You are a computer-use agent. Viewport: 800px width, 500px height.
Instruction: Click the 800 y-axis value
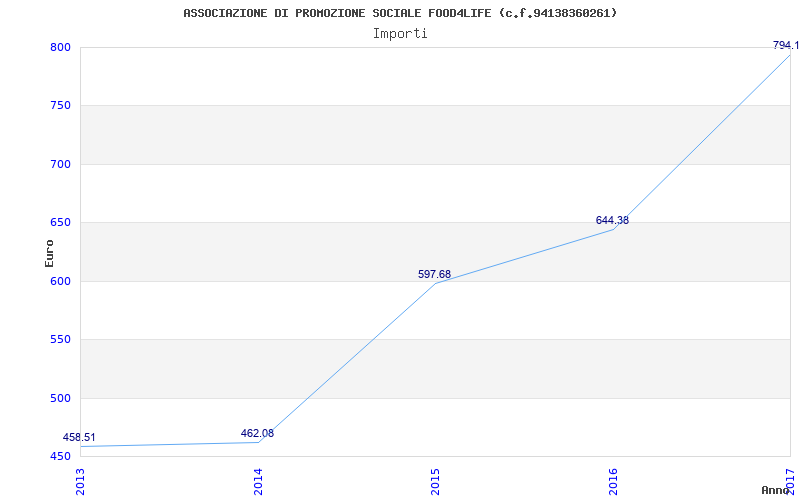(x=60, y=47)
